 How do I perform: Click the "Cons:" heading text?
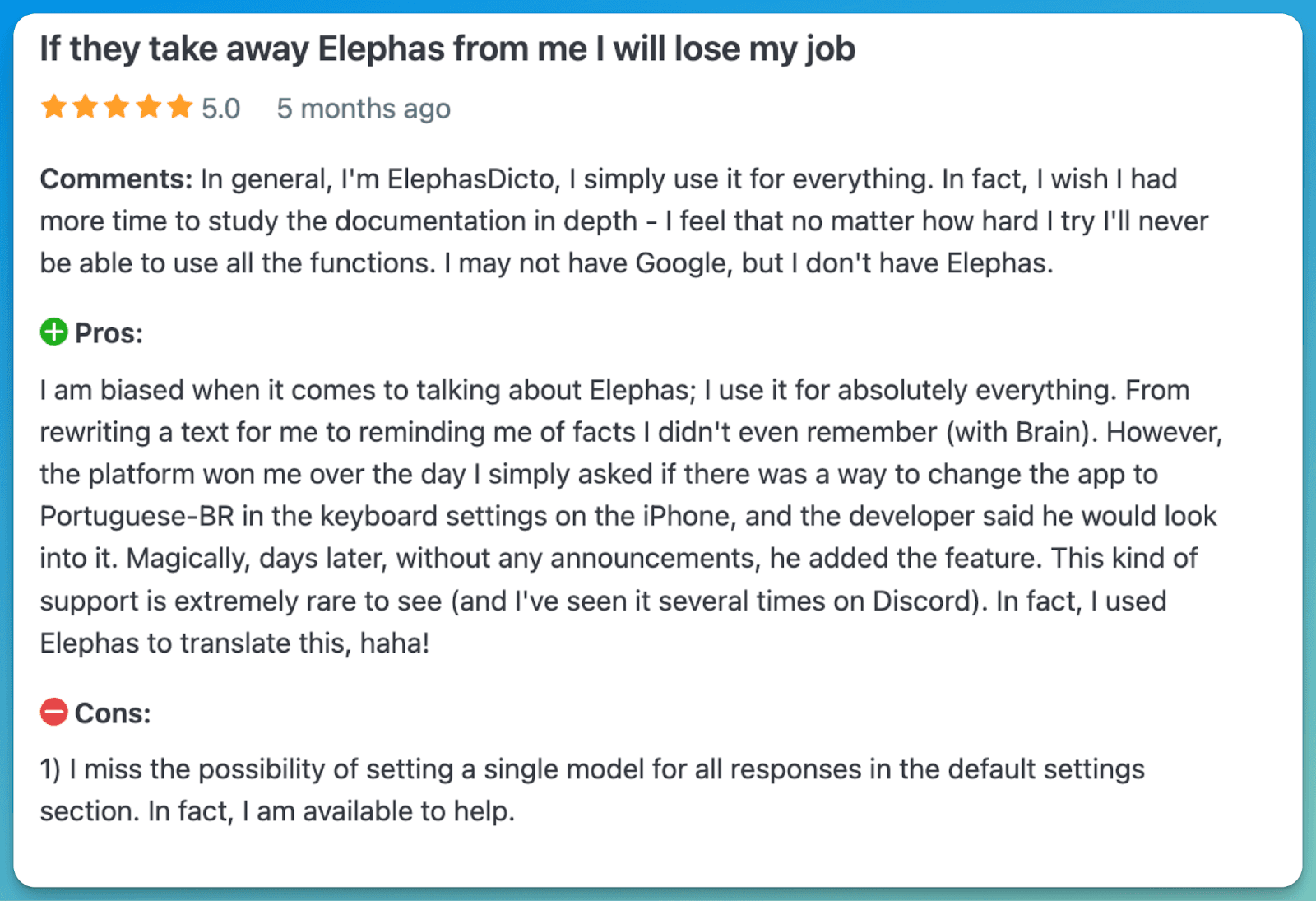pos(113,713)
